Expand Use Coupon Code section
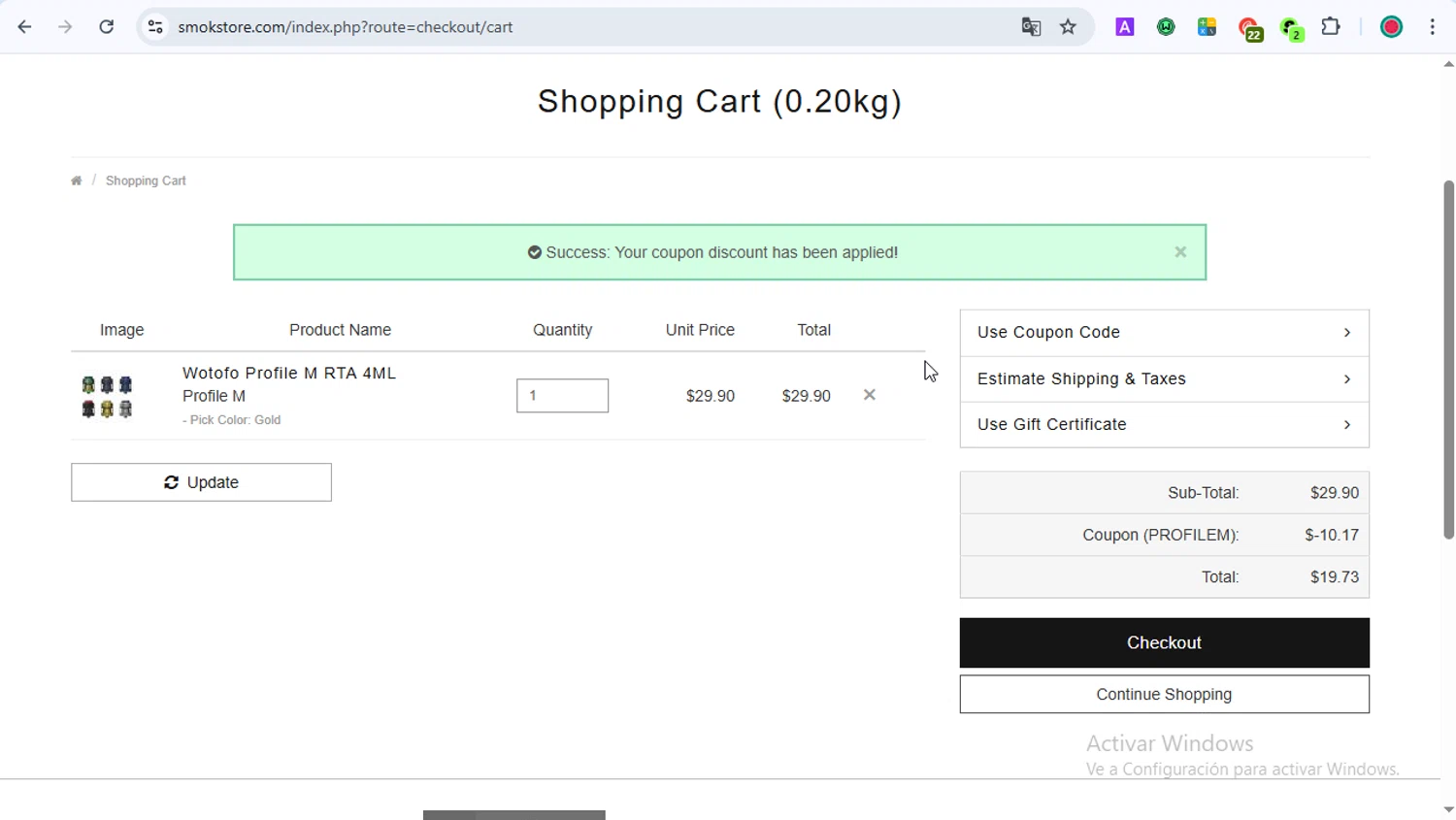The width and height of the screenshot is (1456, 820). tap(1164, 333)
